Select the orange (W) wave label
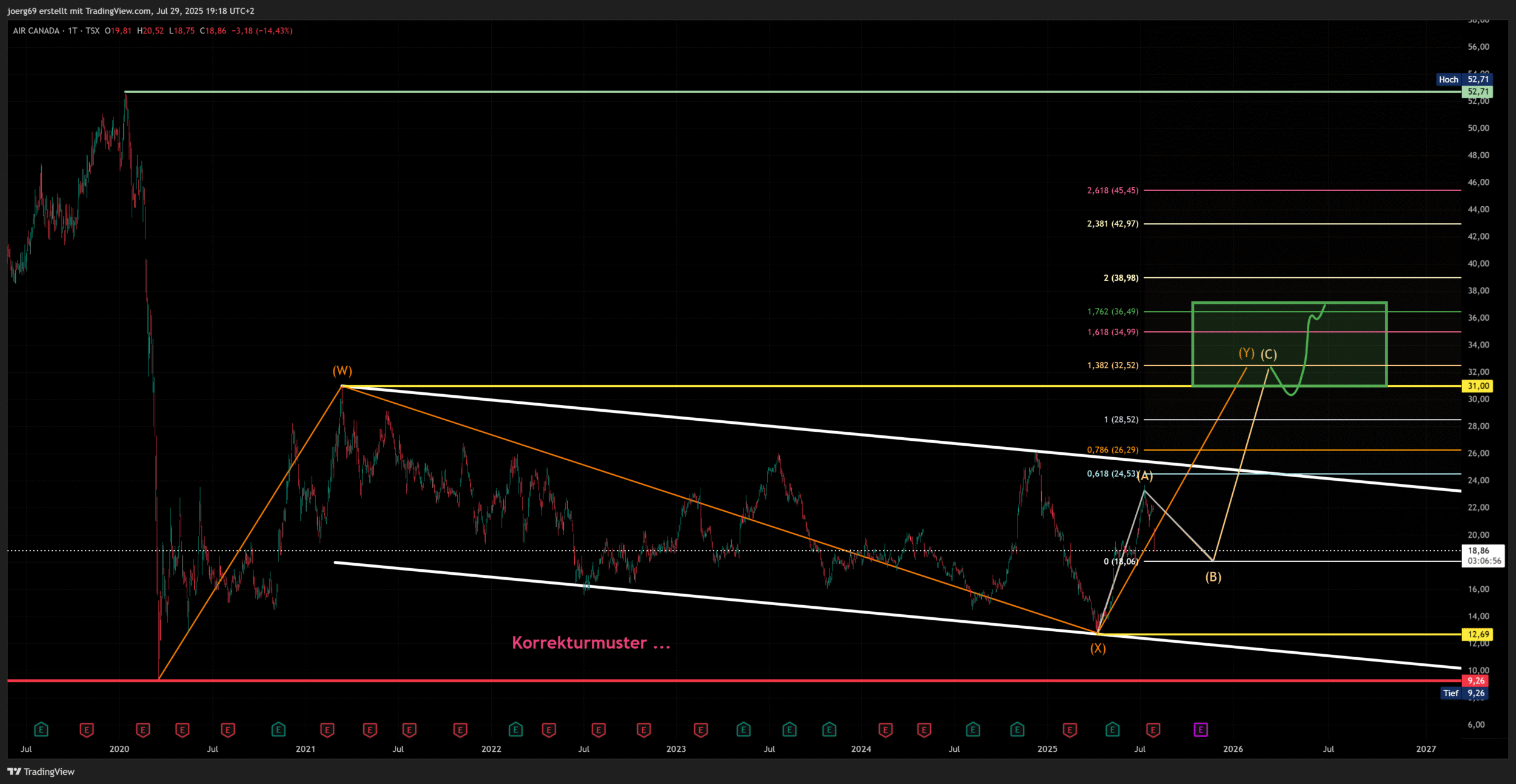Image resolution: width=1516 pixels, height=784 pixels. [x=342, y=371]
